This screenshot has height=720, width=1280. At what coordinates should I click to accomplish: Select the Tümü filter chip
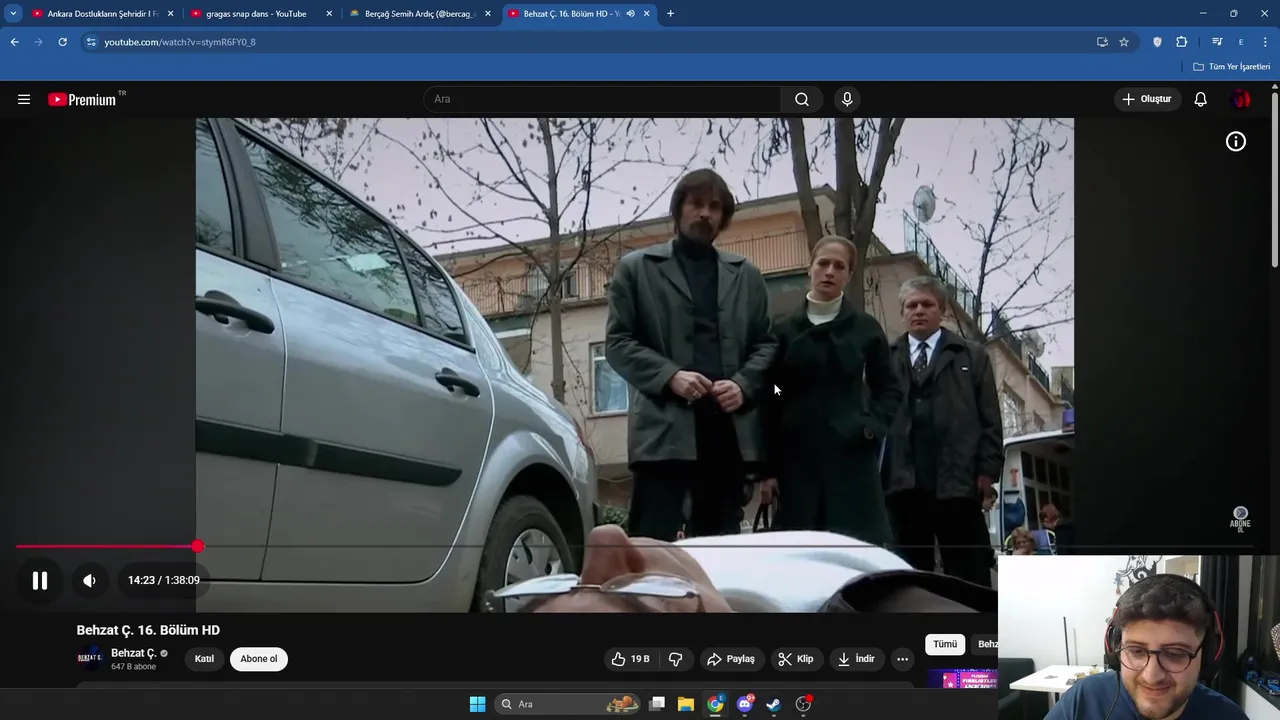pos(945,644)
